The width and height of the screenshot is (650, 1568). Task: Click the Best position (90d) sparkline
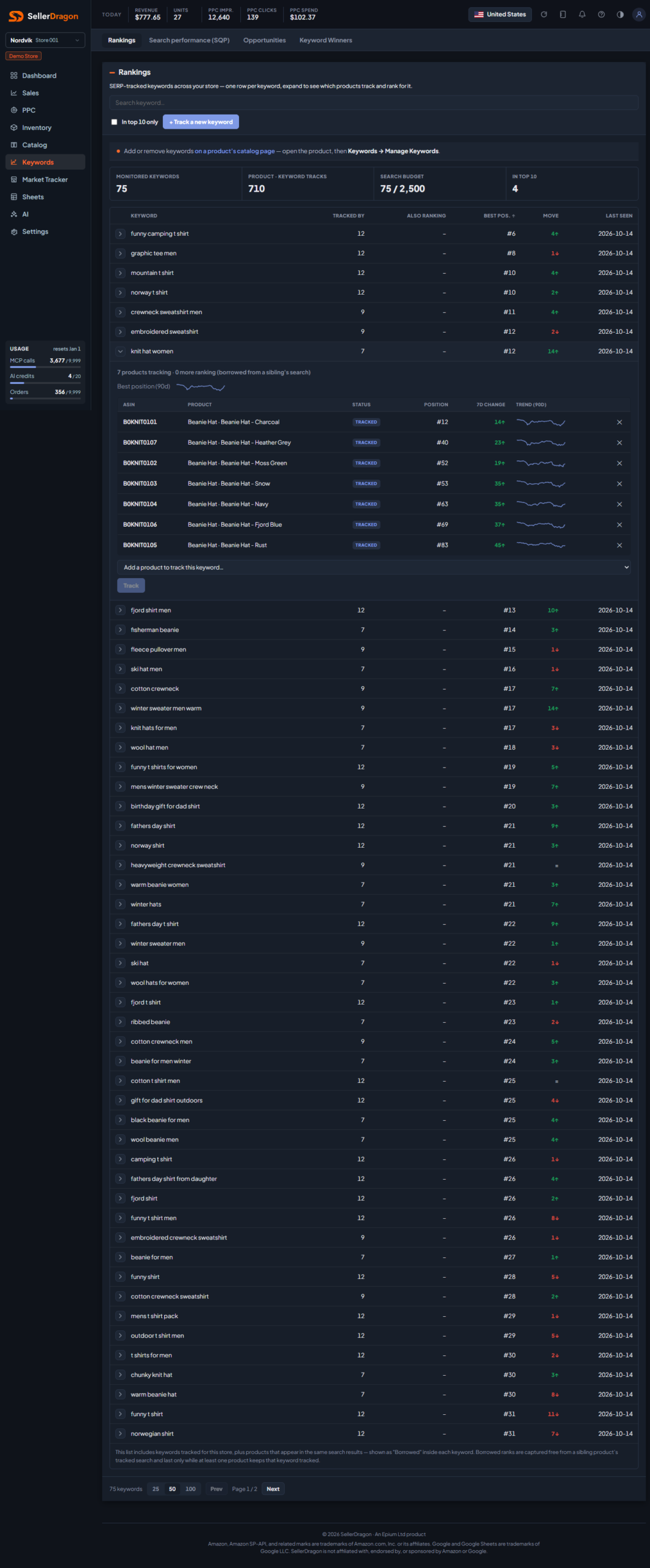(200, 387)
